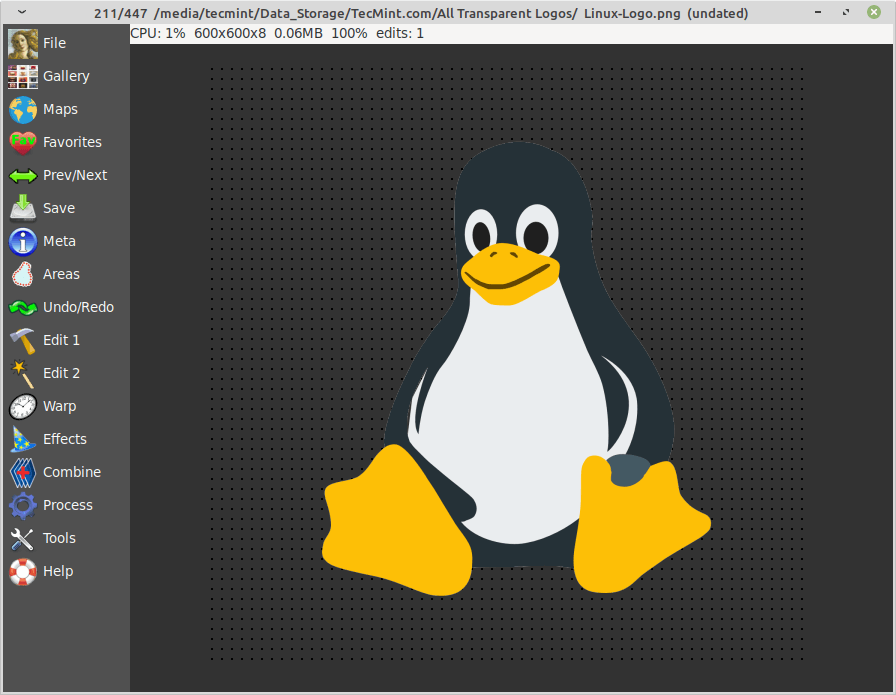Open the Effects wizard hat menu
This screenshot has height=695, width=896.
tap(23, 439)
